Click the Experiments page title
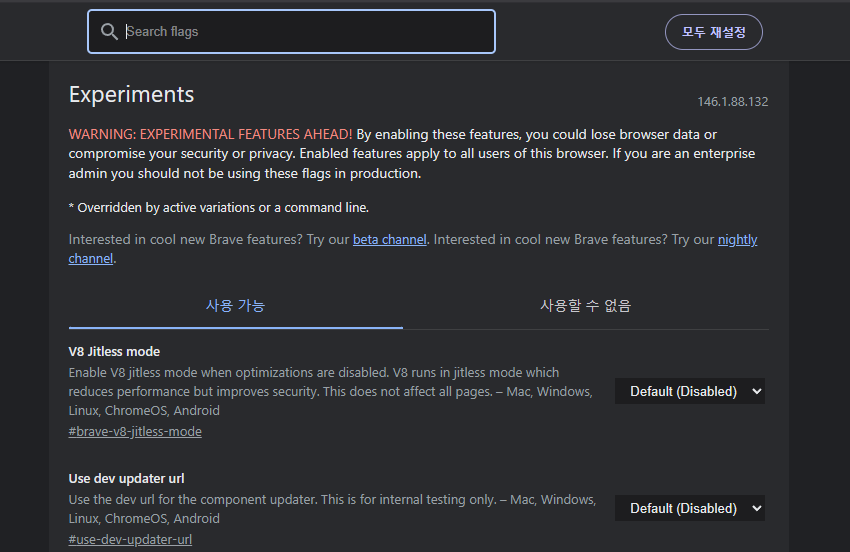 click(x=131, y=94)
